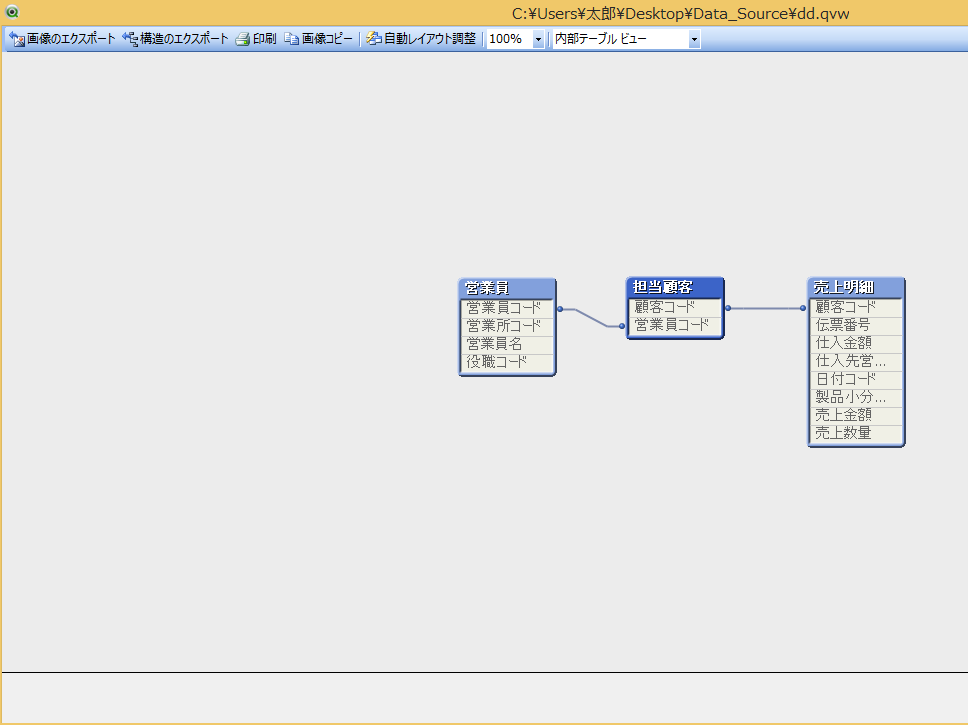Screen dimensions: 968x725
Task: Click 日付コード field
Action: [856, 379]
